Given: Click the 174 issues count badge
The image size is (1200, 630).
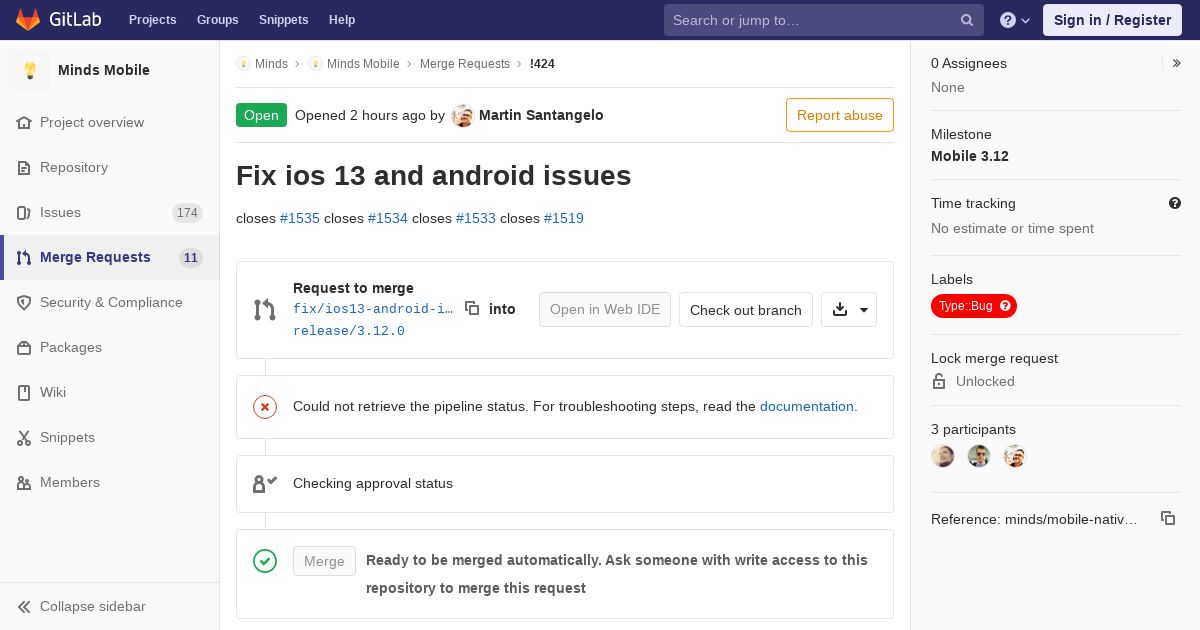Looking at the screenshot, I should (187, 213).
